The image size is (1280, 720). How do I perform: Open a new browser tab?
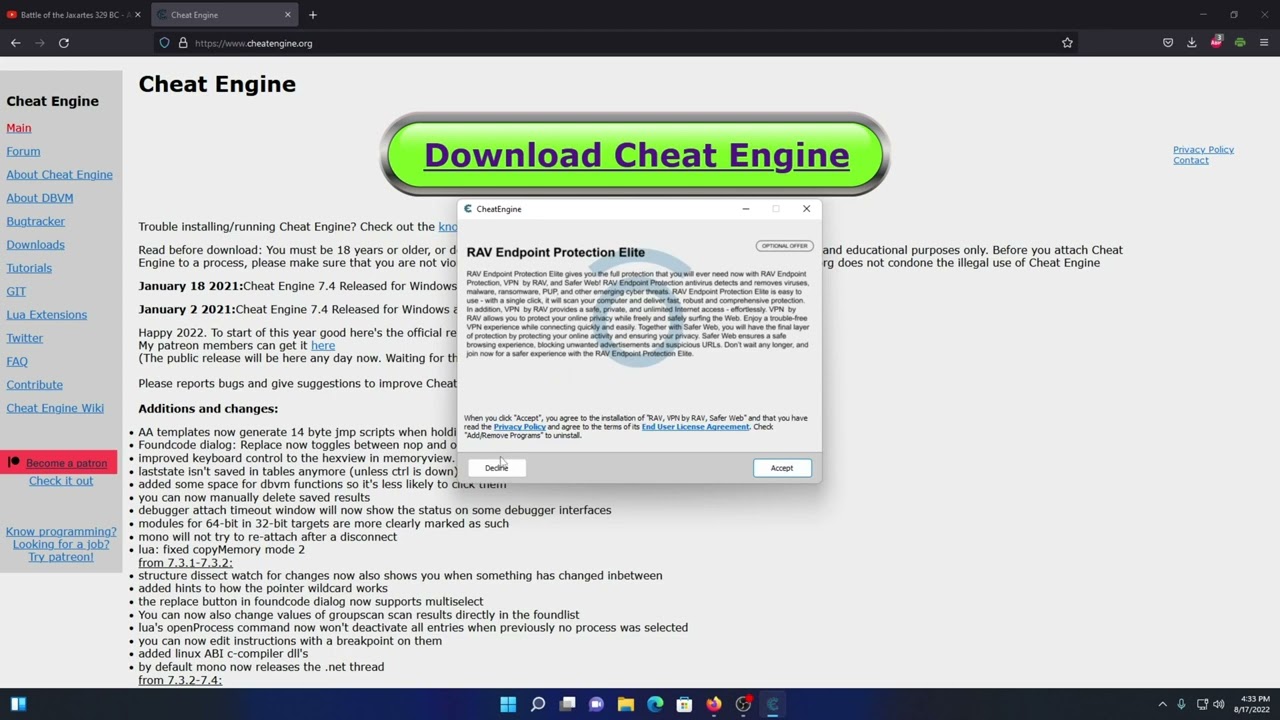[x=313, y=15]
